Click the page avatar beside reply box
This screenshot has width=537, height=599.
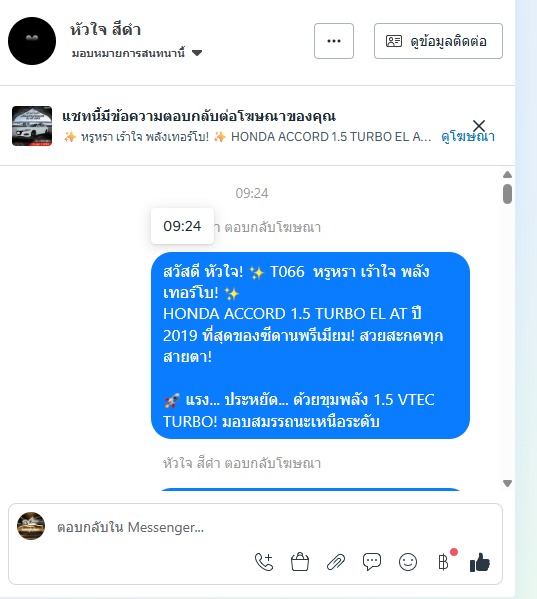click(31, 526)
